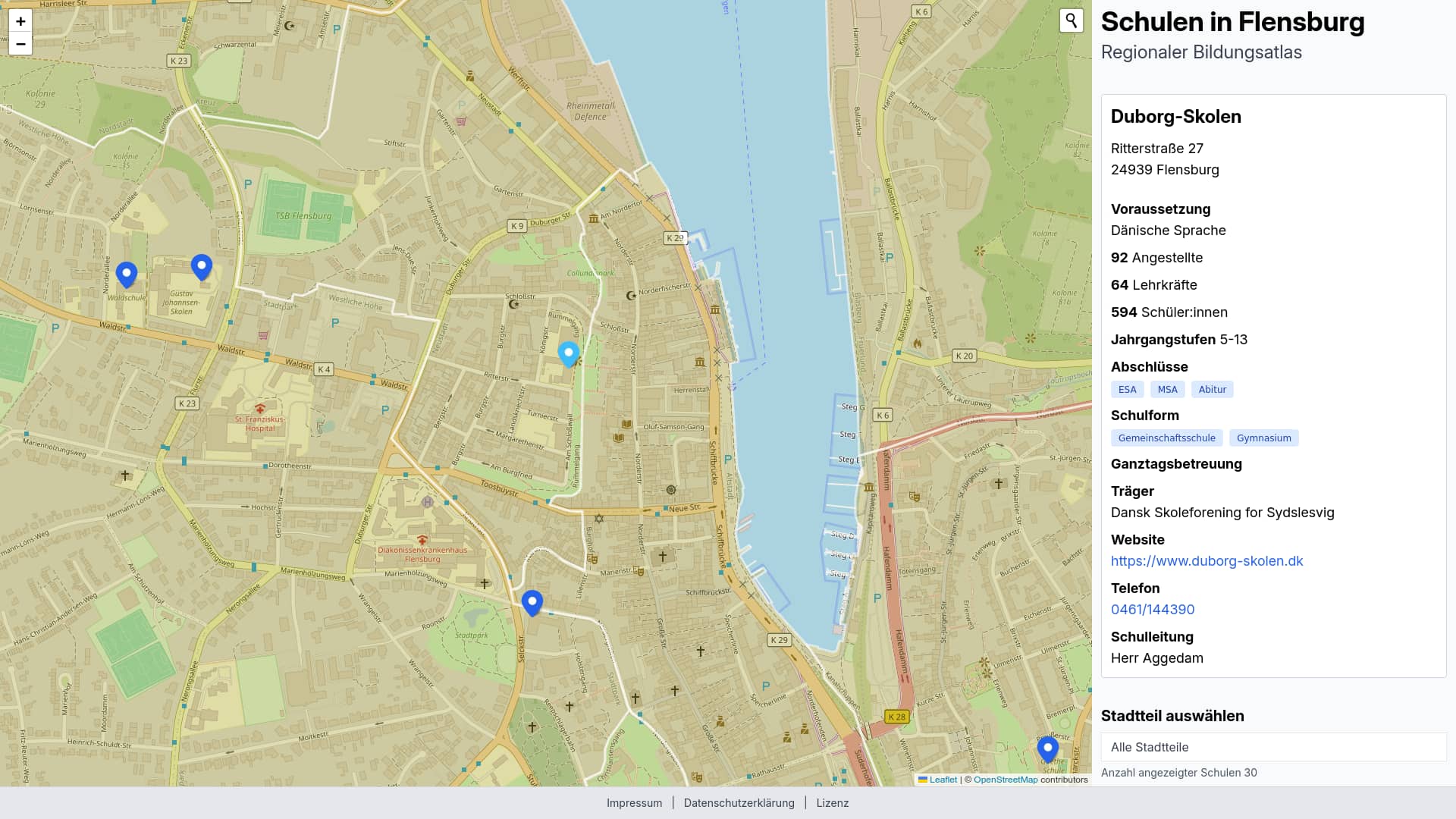Click the zoom in control on the map

pos(20,23)
